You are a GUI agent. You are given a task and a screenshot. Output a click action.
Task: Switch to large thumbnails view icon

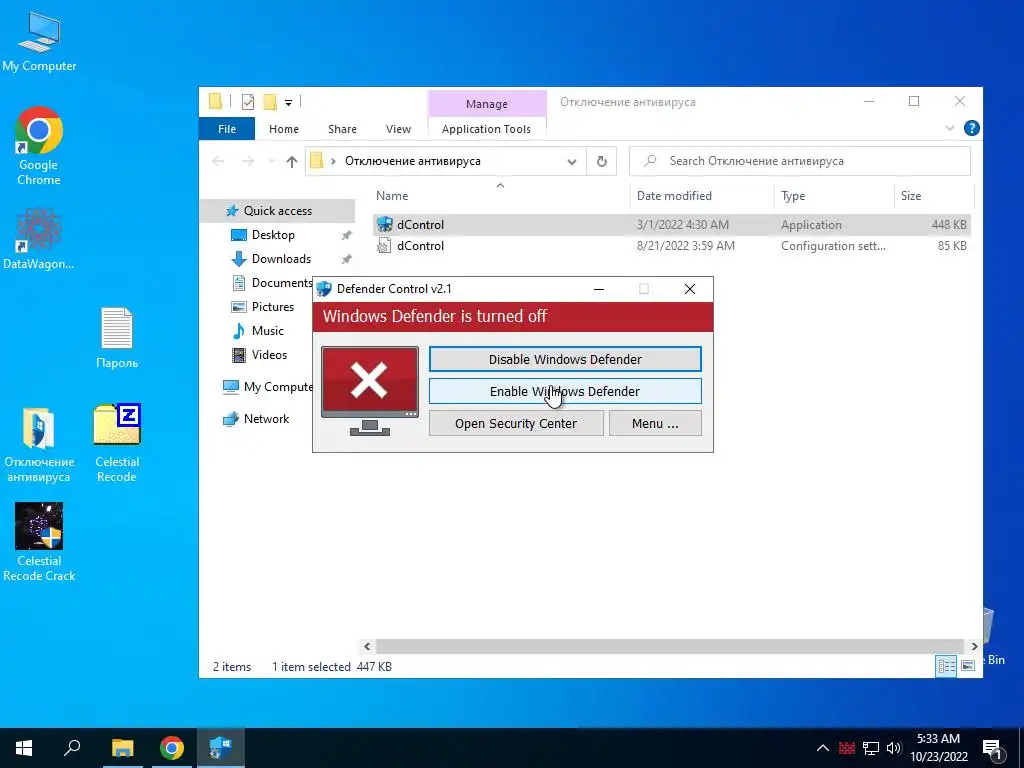968,666
